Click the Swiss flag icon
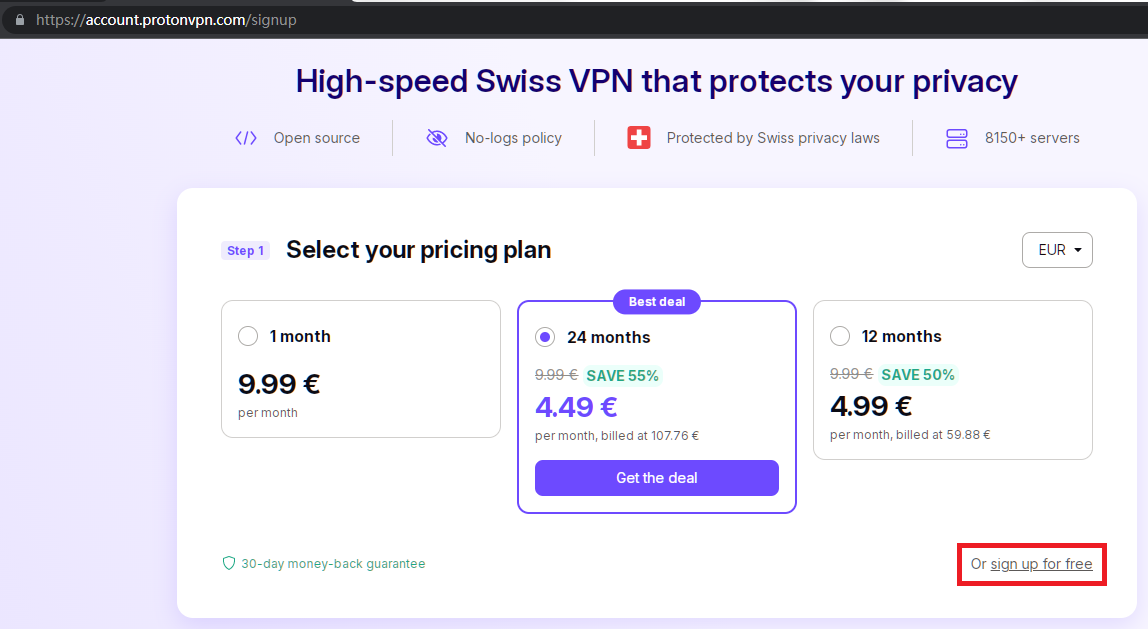1148x629 pixels. coord(639,138)
